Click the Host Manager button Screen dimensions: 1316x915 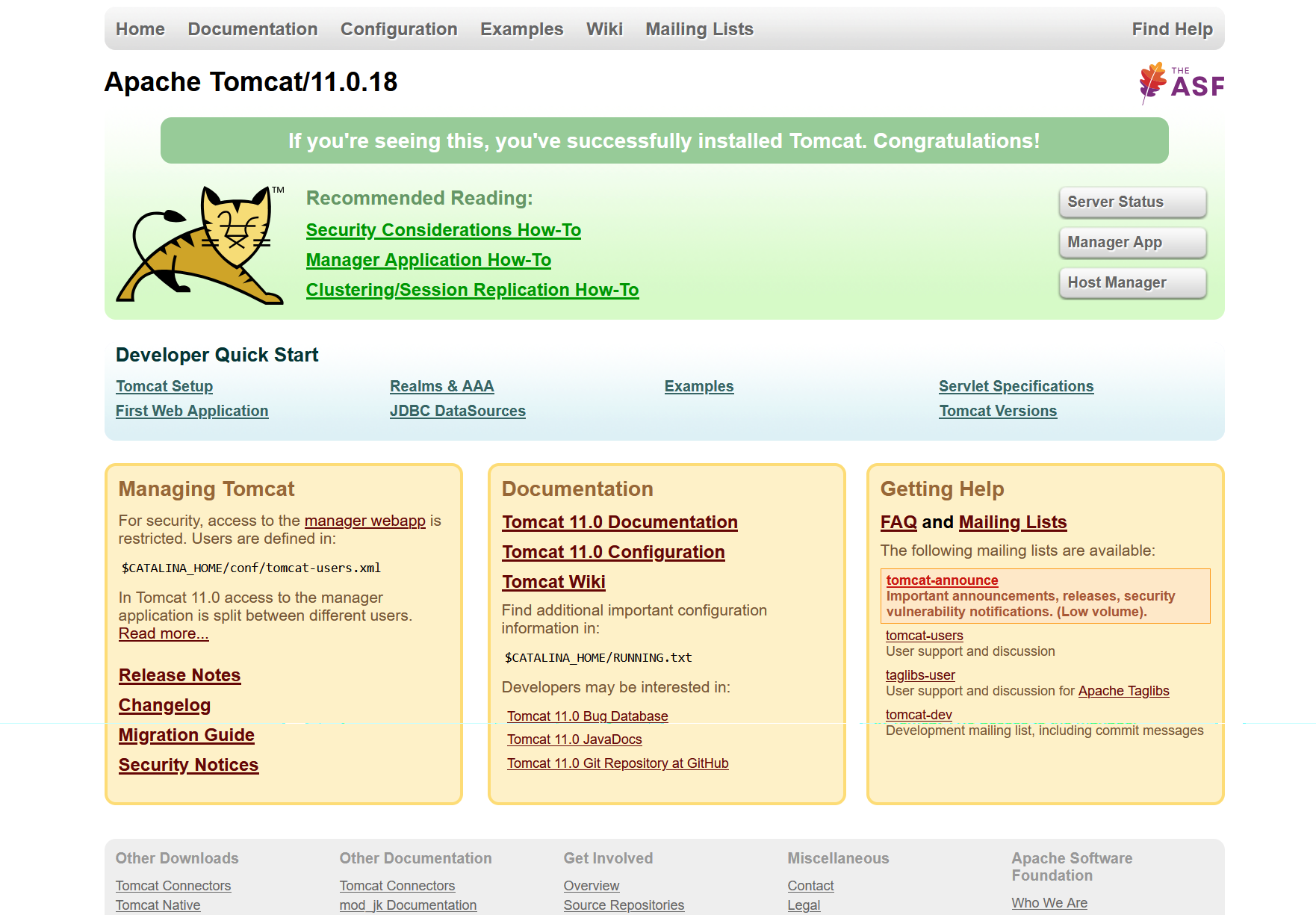(1132, 282)
